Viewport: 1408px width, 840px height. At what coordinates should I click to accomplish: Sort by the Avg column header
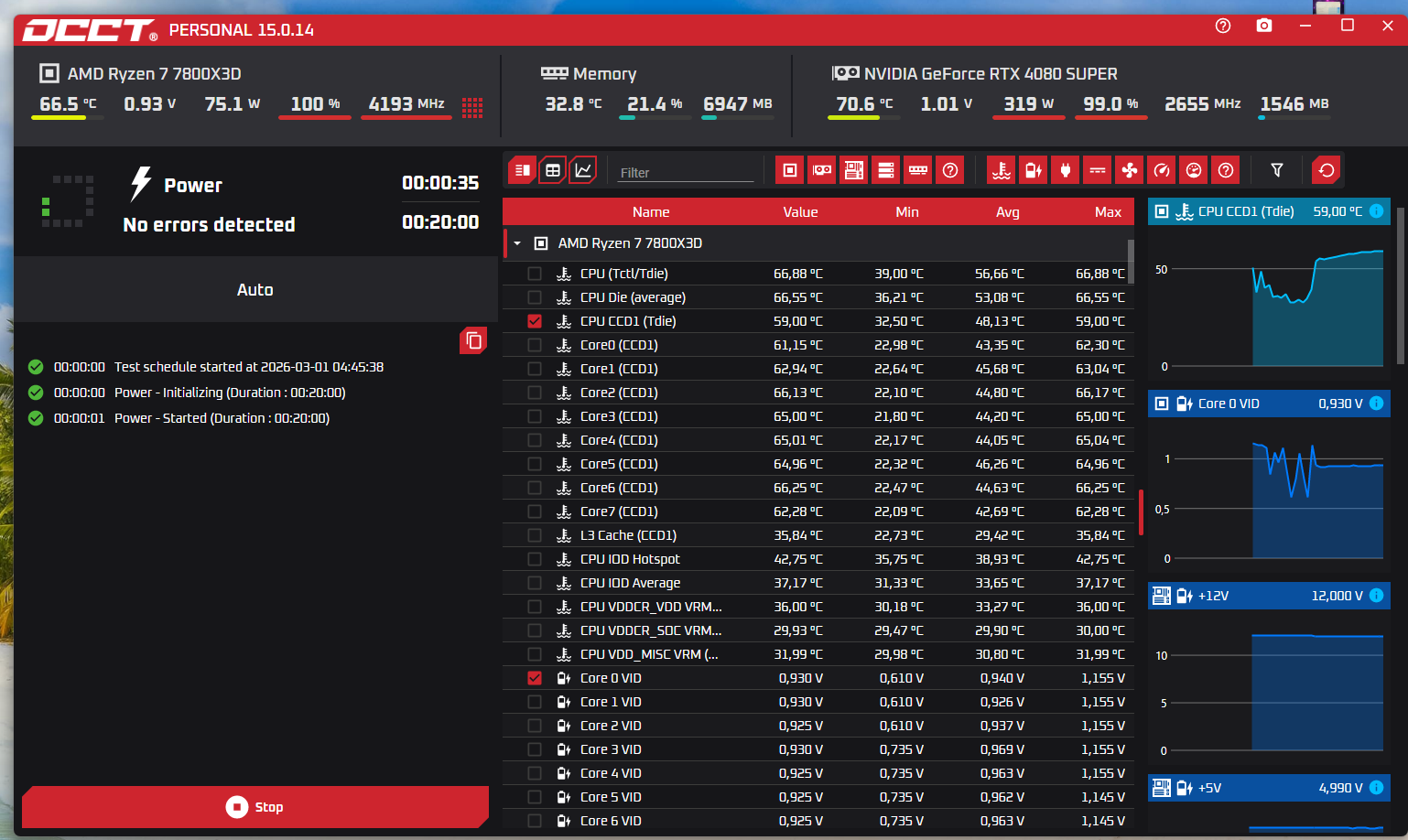(1008, 212)
